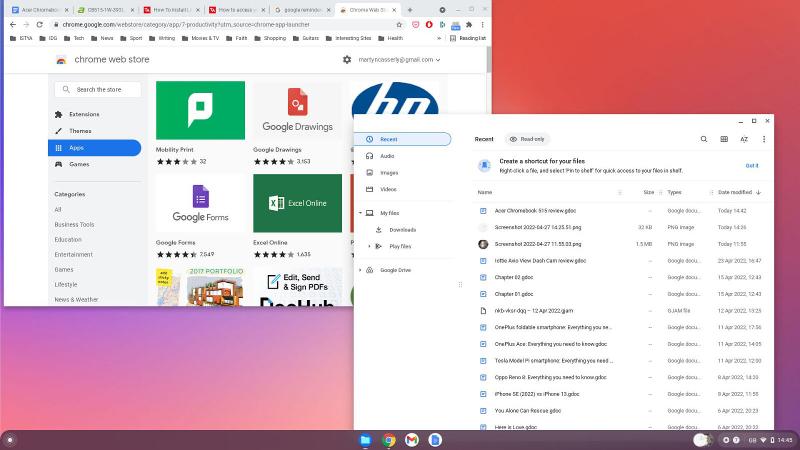Open Chrome three-dot menu
The image size is (800, 450).
482,24
